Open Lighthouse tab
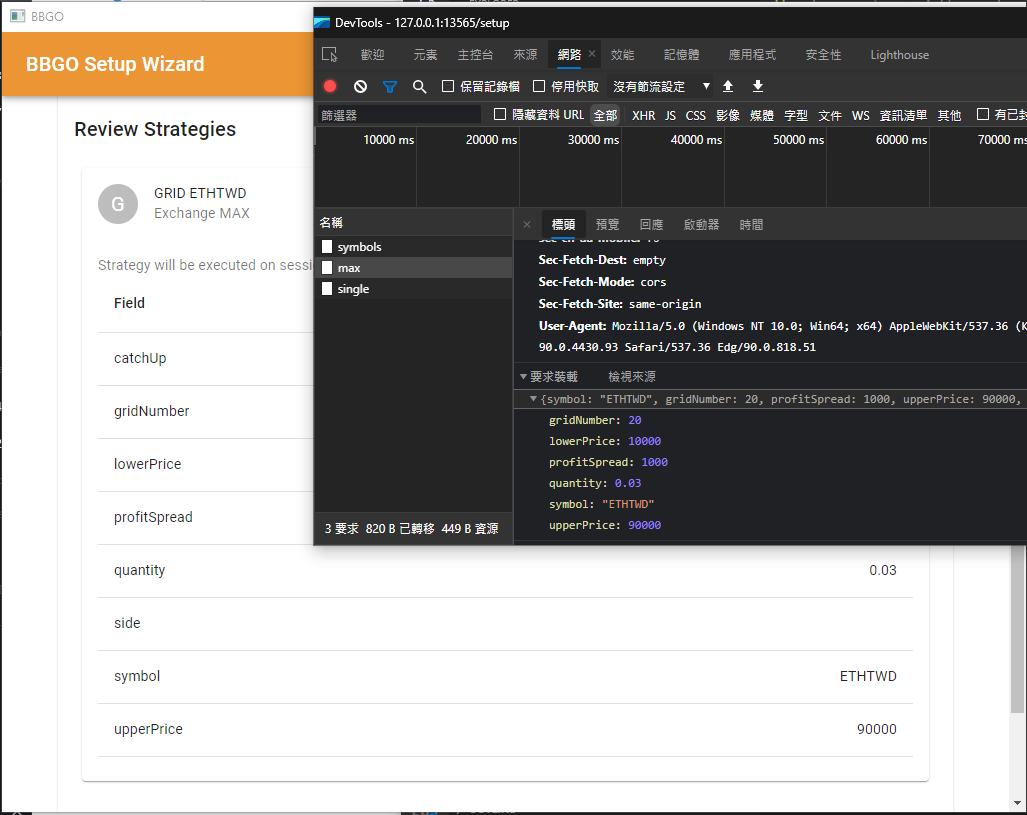 point(899,54)
